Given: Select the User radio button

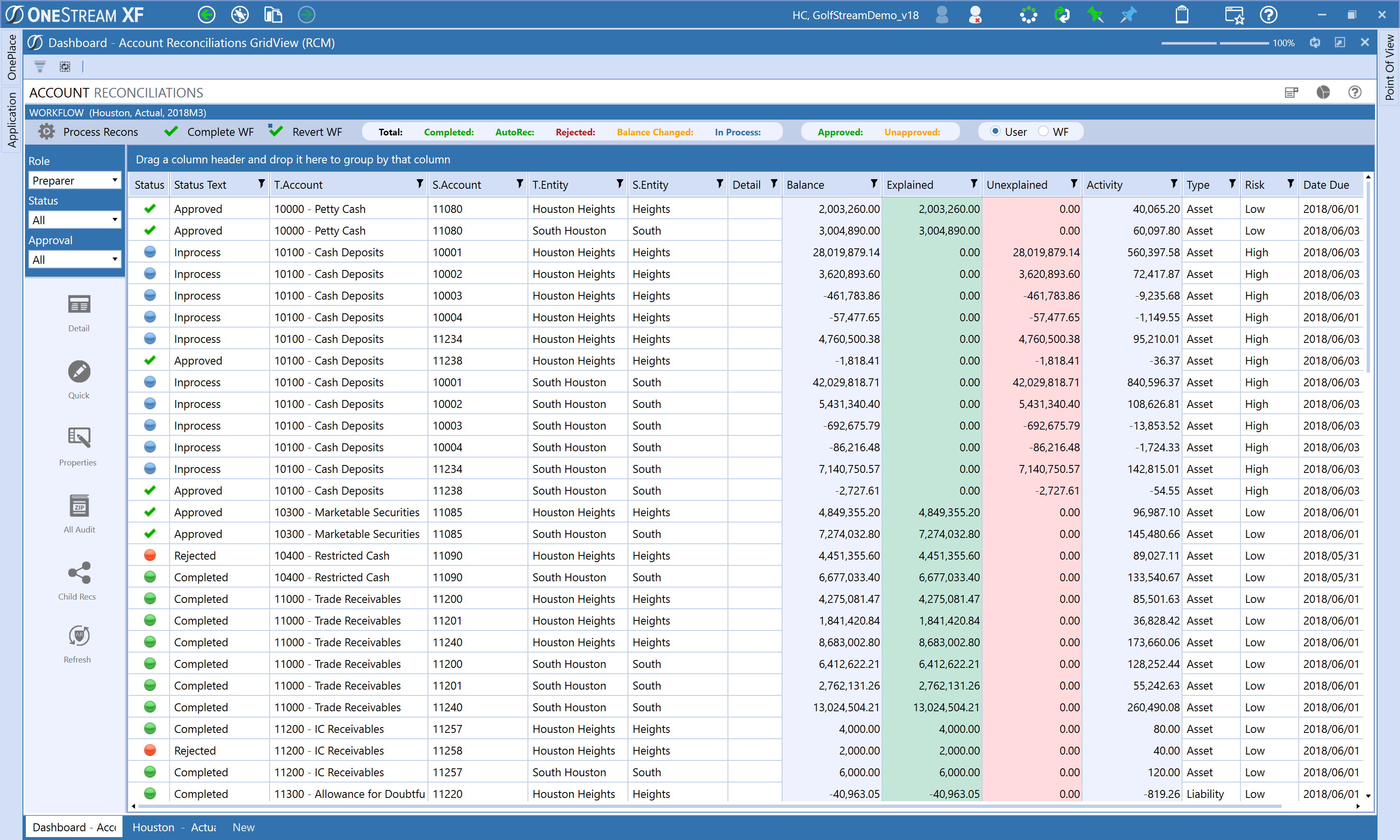Looking at the screenshot, I should pos(995,131).
